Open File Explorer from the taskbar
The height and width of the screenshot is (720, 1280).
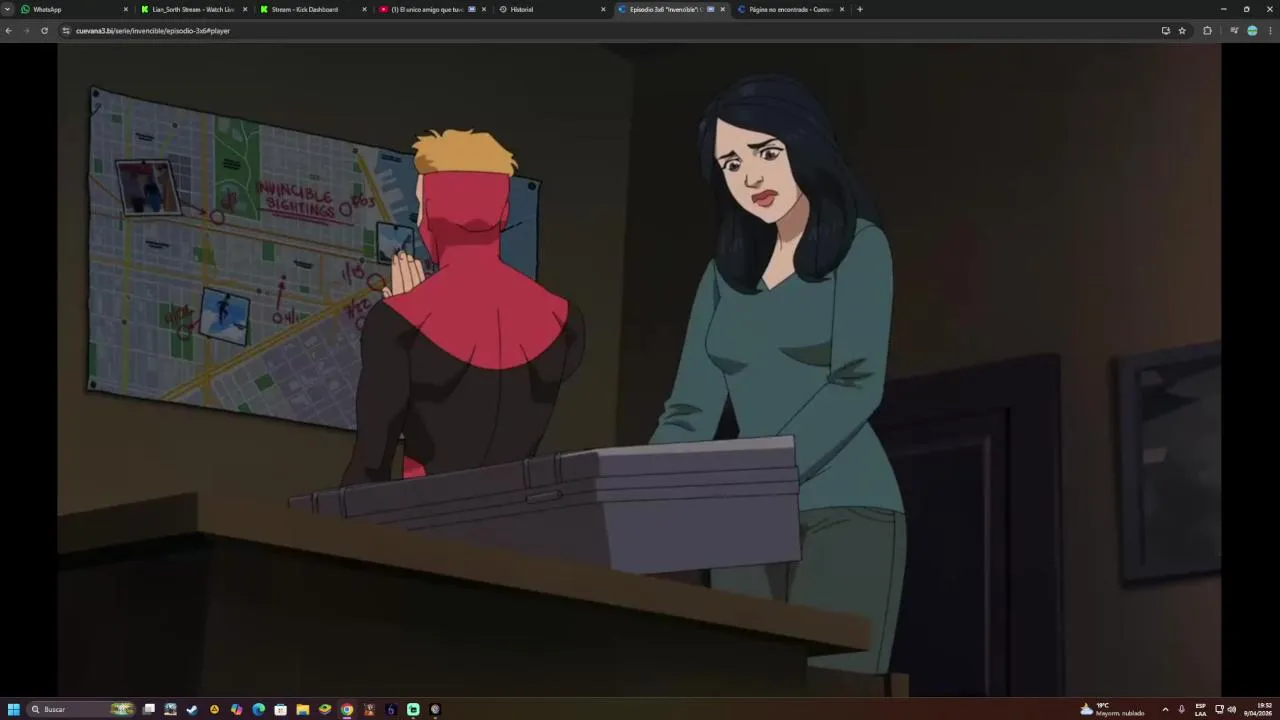(x=302, y=709)
